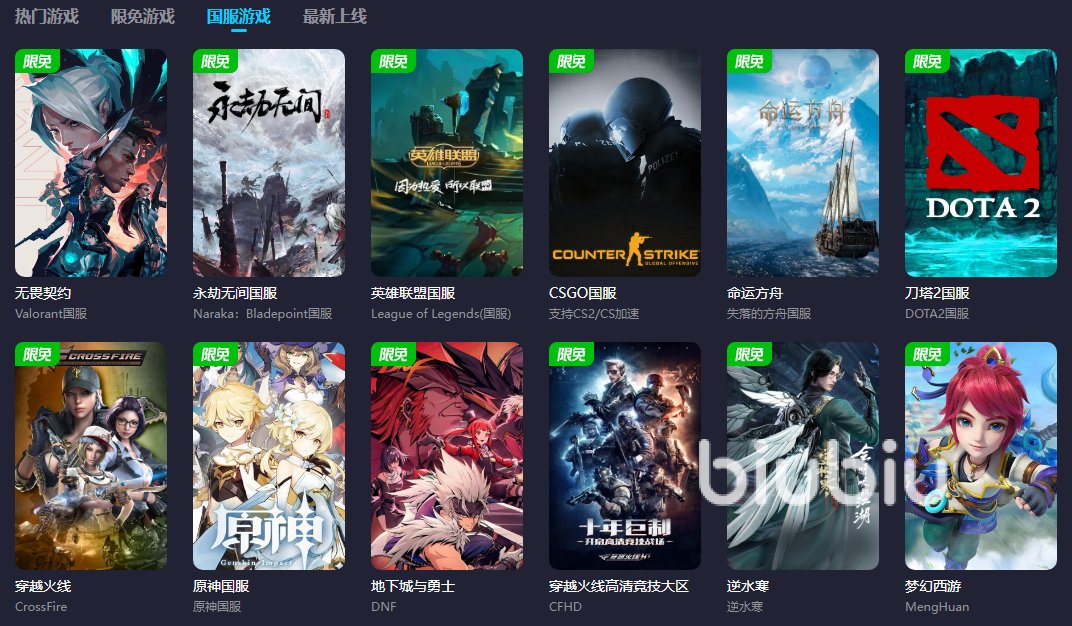Select the 命运方舟 Lost Ark cover
This screenshot has height=626, width=1072.
pos(803,163)
